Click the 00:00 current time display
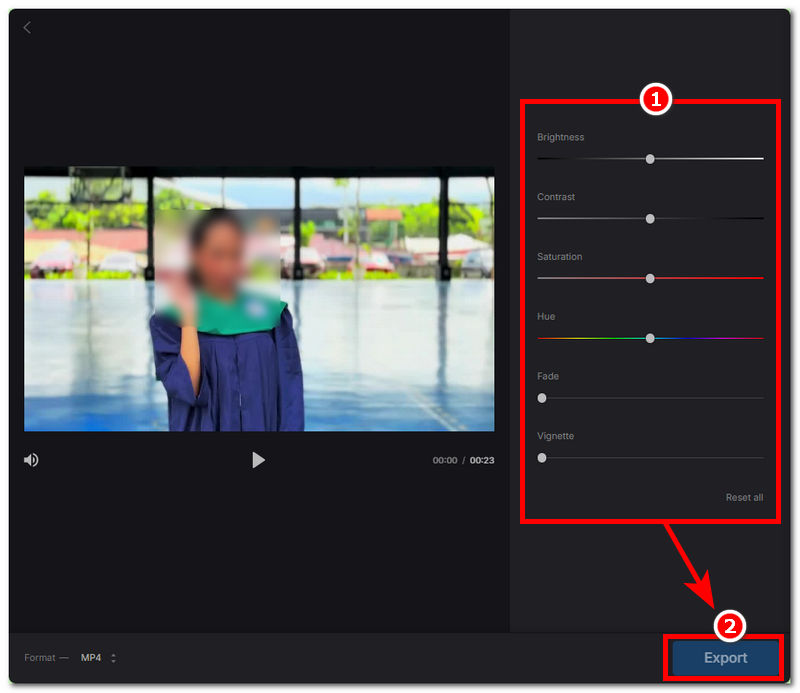The image size is (800, 693). click(445, 461)
